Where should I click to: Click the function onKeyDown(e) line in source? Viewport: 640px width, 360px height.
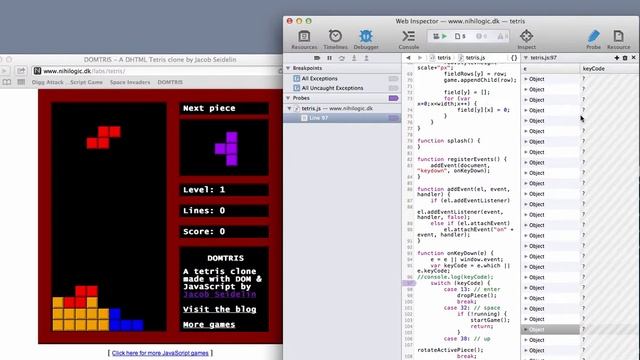coord(455,253)
